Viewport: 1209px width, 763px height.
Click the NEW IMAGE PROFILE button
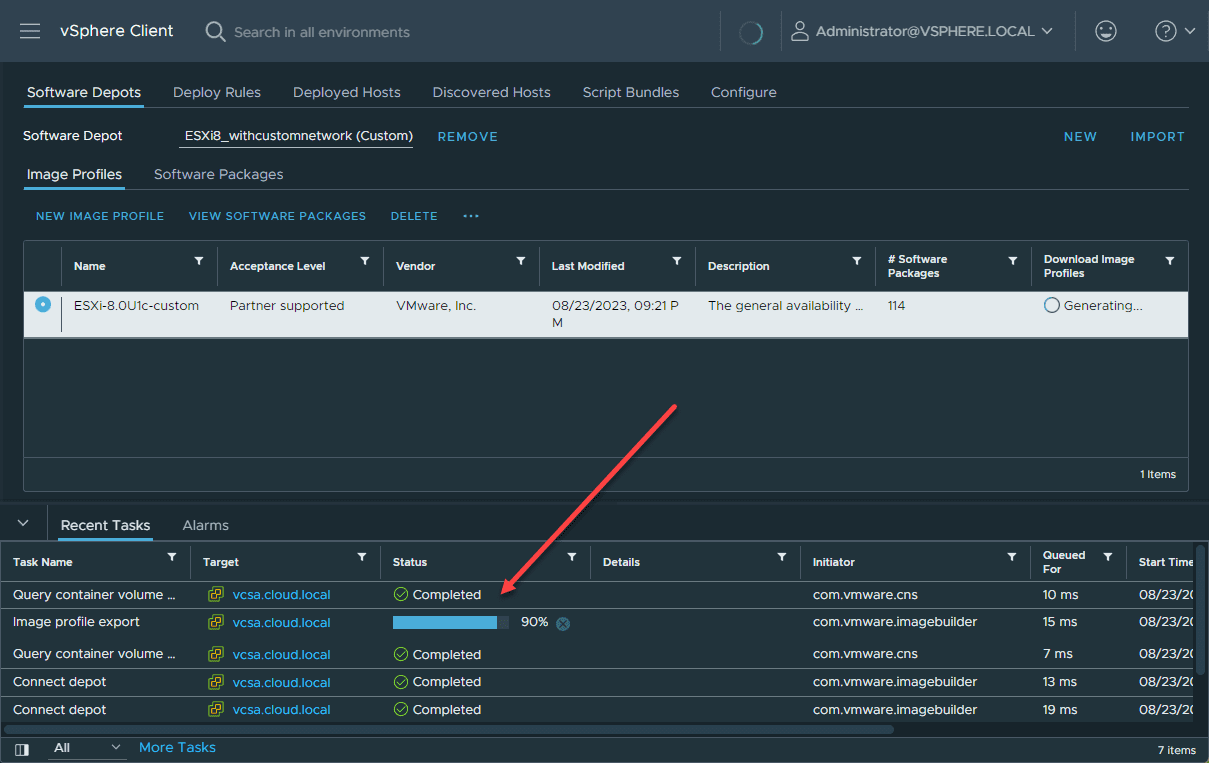click(100, 216)
